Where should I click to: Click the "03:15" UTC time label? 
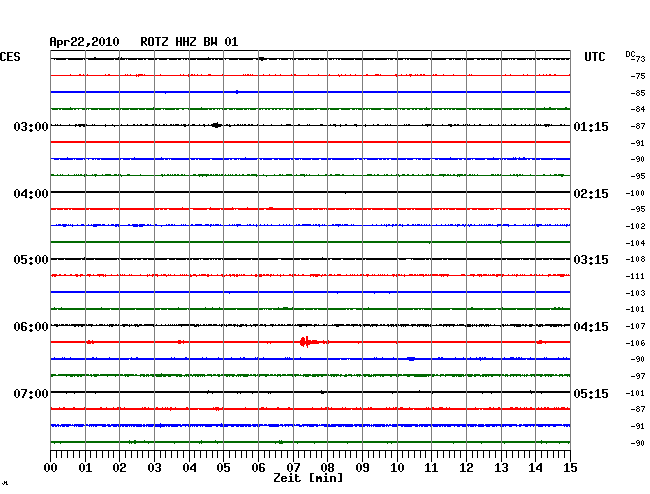pos(591,260)
